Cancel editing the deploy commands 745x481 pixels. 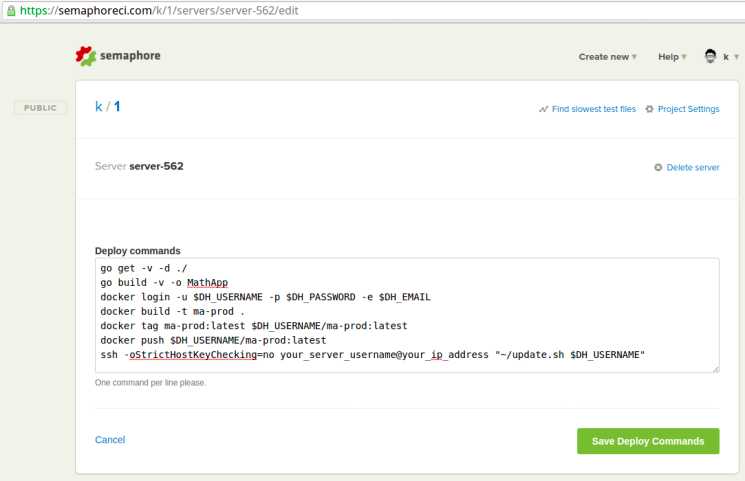pyautogui.click(x=110, y=440)
